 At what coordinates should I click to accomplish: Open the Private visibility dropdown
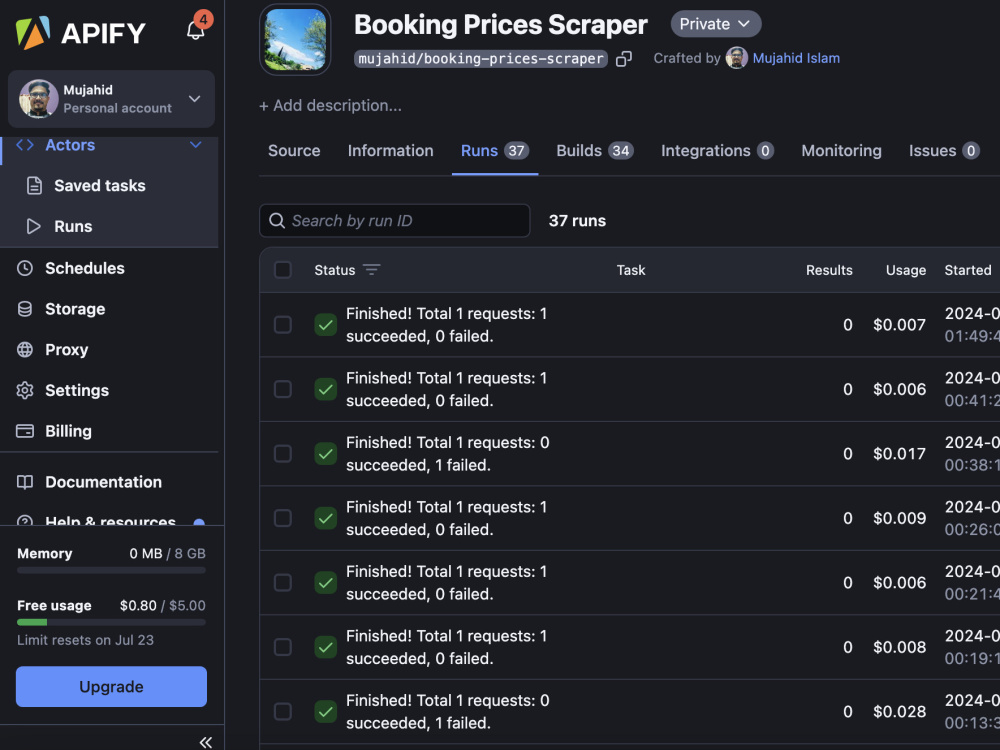(716, 24)
